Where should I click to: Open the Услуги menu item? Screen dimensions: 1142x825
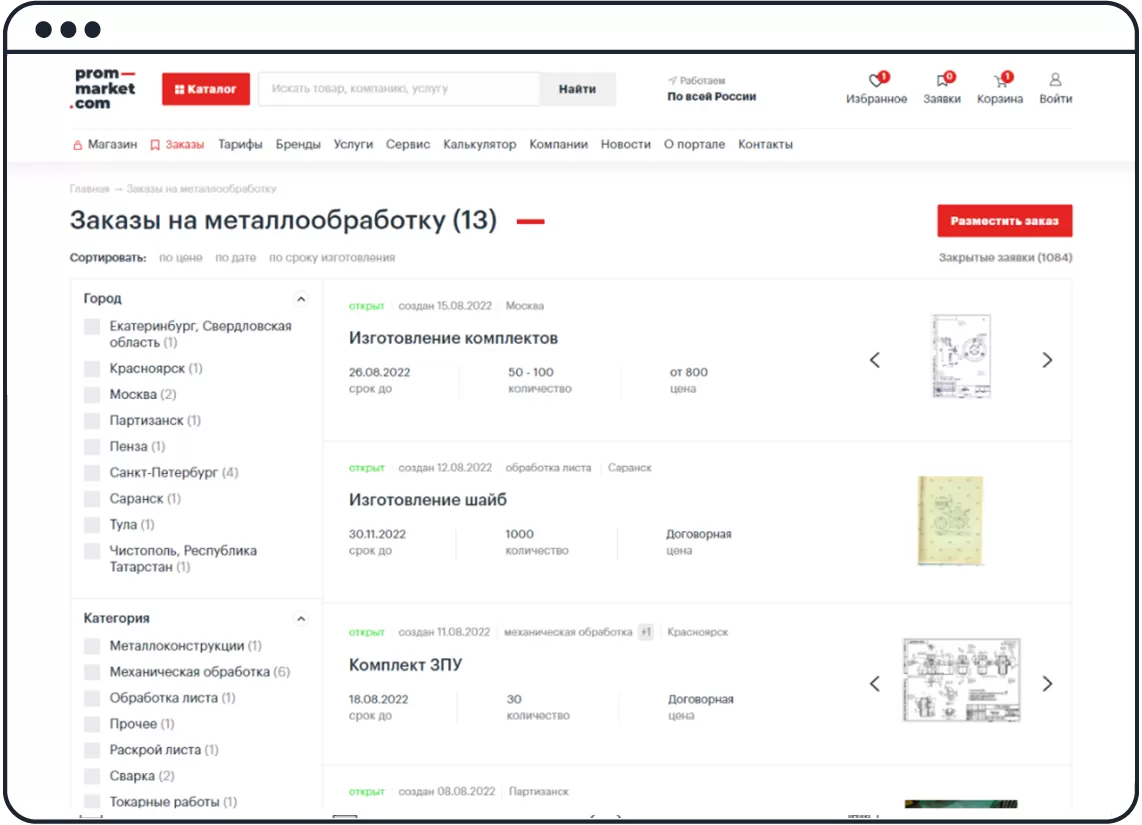pos(353,144)
